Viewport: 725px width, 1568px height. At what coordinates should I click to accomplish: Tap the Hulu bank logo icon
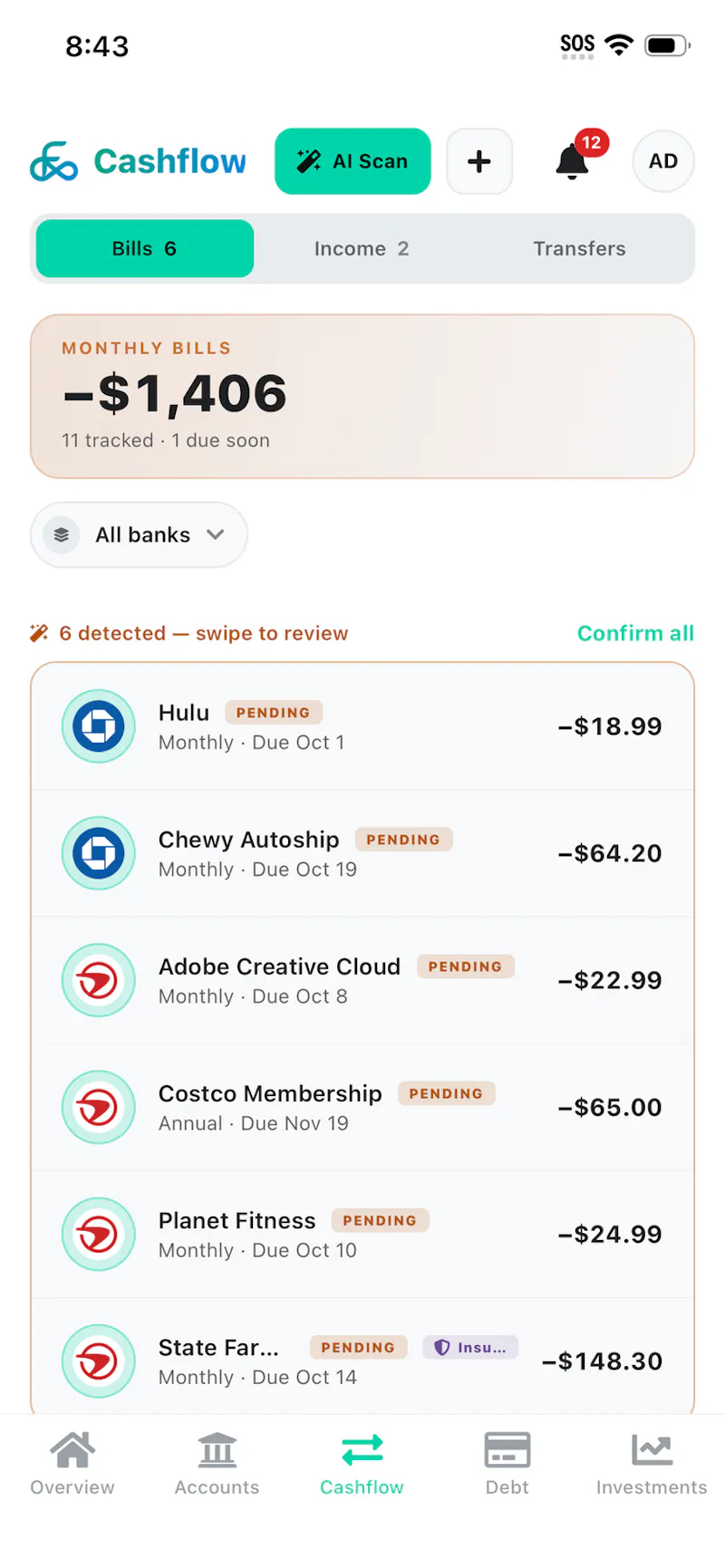(x=99, y=726)
